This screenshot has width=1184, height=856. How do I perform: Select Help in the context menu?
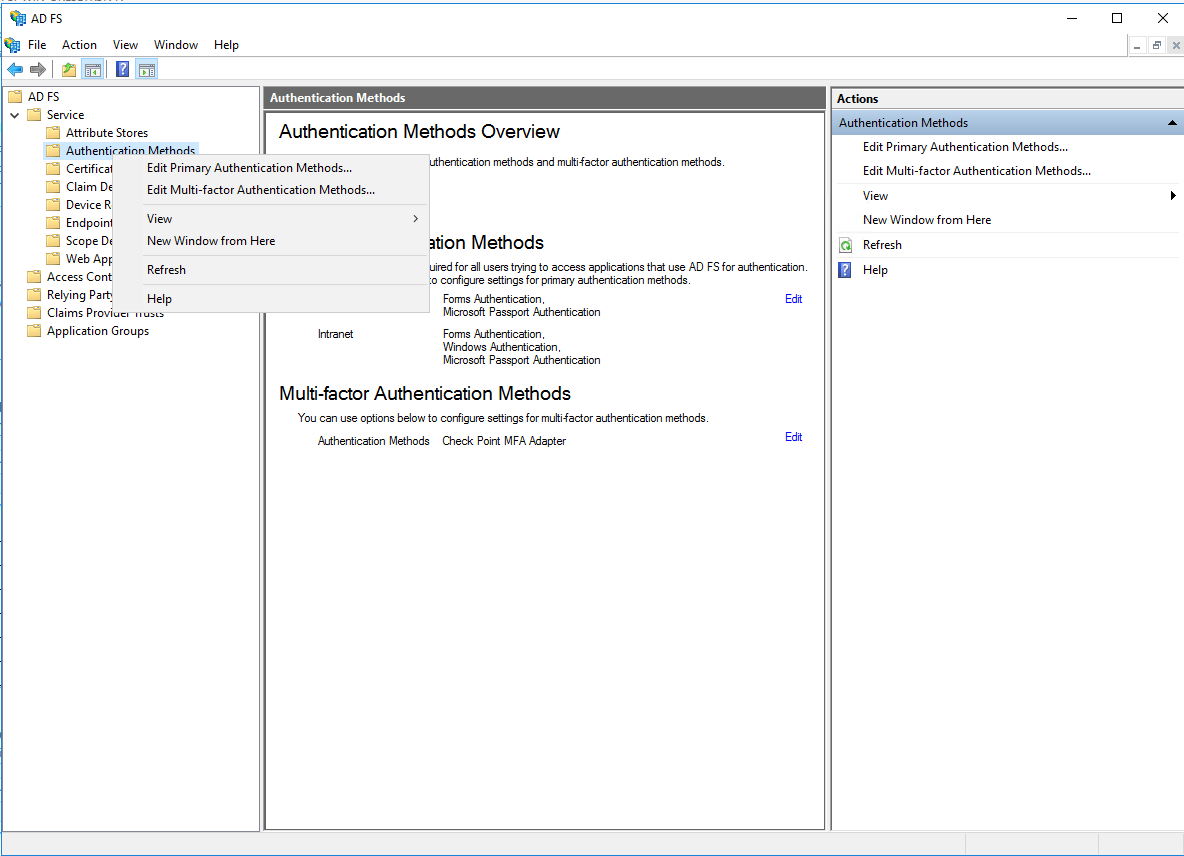pyautogui.click(x=270, y=299)
